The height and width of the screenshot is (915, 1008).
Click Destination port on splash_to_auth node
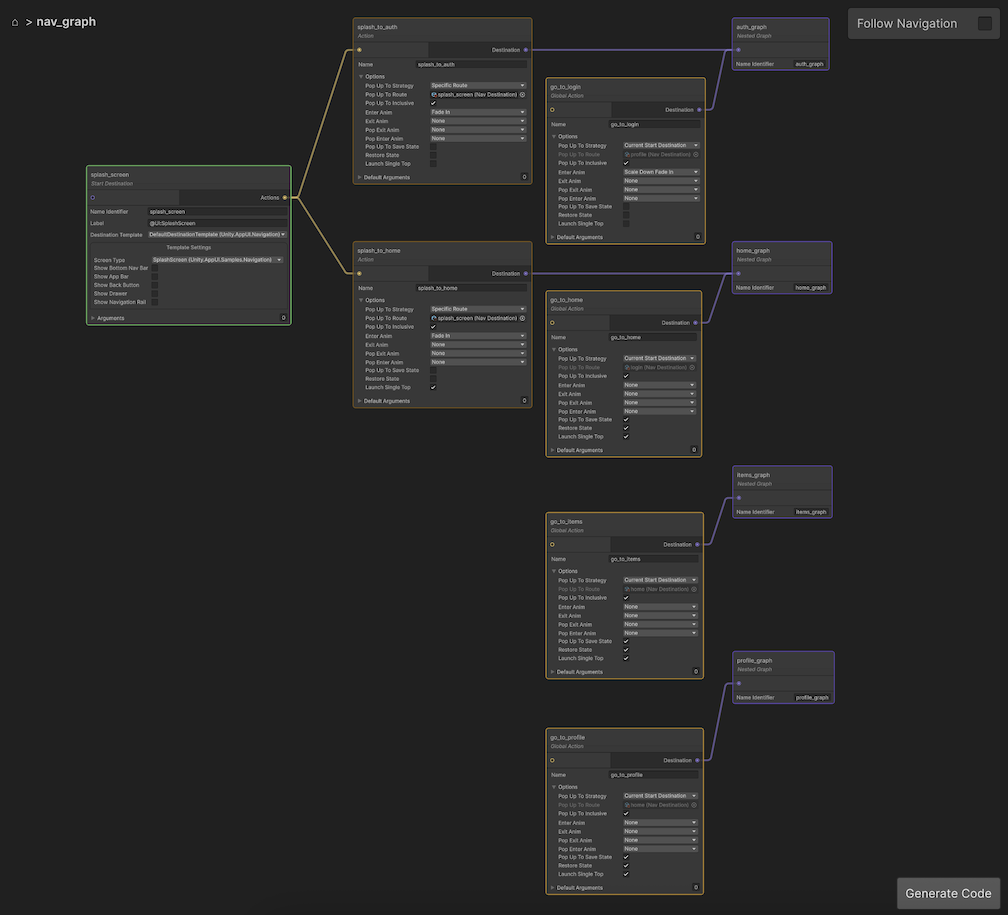point(526,49)
